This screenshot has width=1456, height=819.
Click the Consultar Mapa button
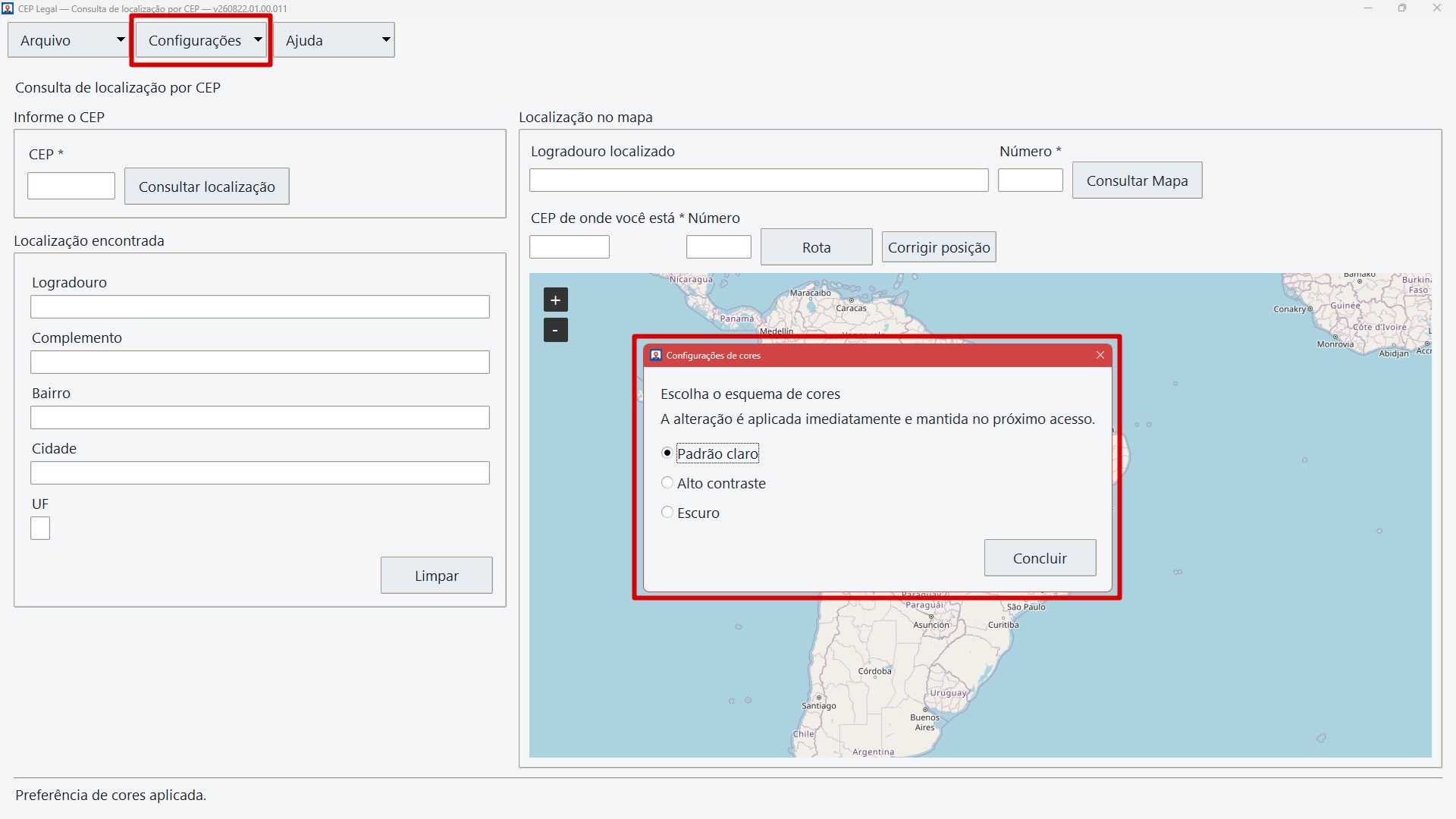(x=1137, y=180)
